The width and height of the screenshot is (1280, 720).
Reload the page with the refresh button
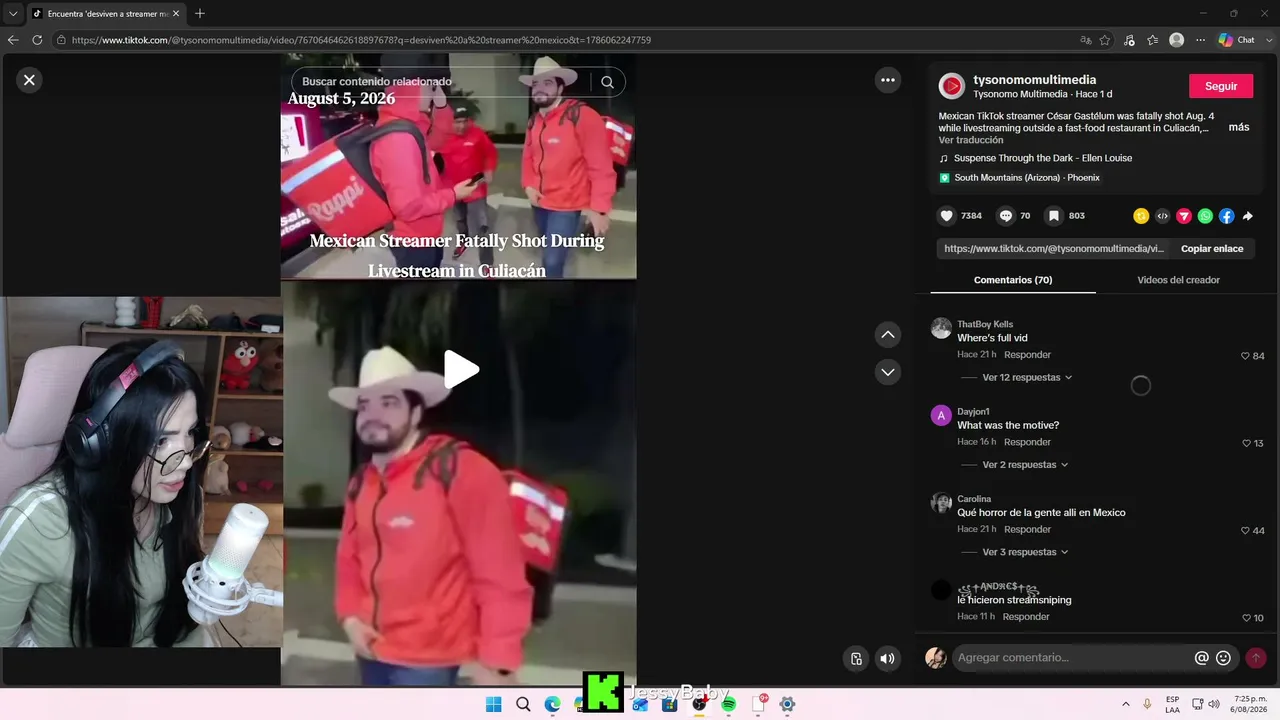[37, 40]
